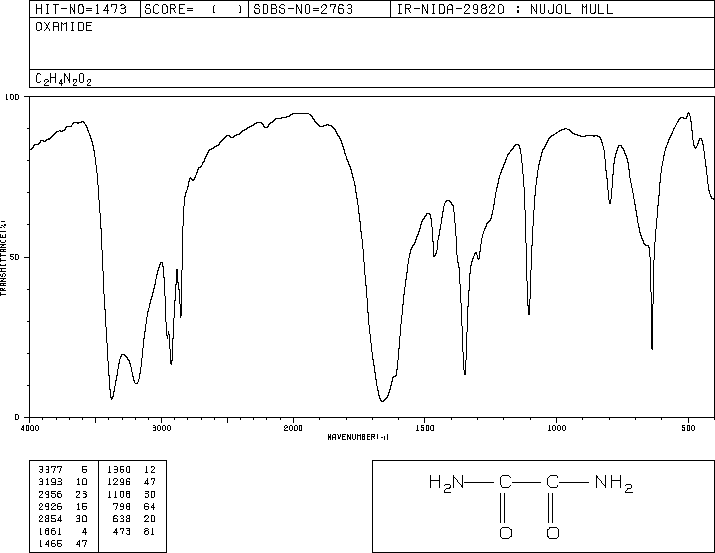Click the 2926 peak table entry
715x553 pixels.
[63, 506]
